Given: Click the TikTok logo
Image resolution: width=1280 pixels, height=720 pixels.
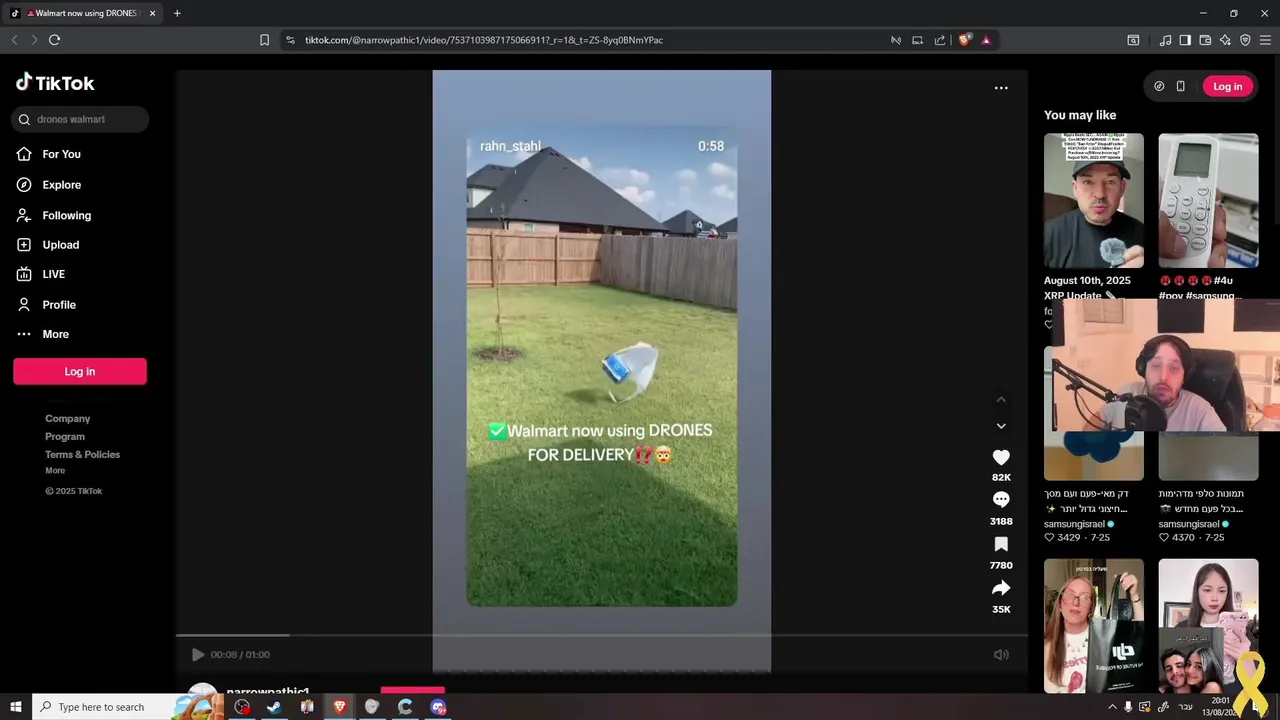Looking at the screenshot, I should [x=55, y=83].
